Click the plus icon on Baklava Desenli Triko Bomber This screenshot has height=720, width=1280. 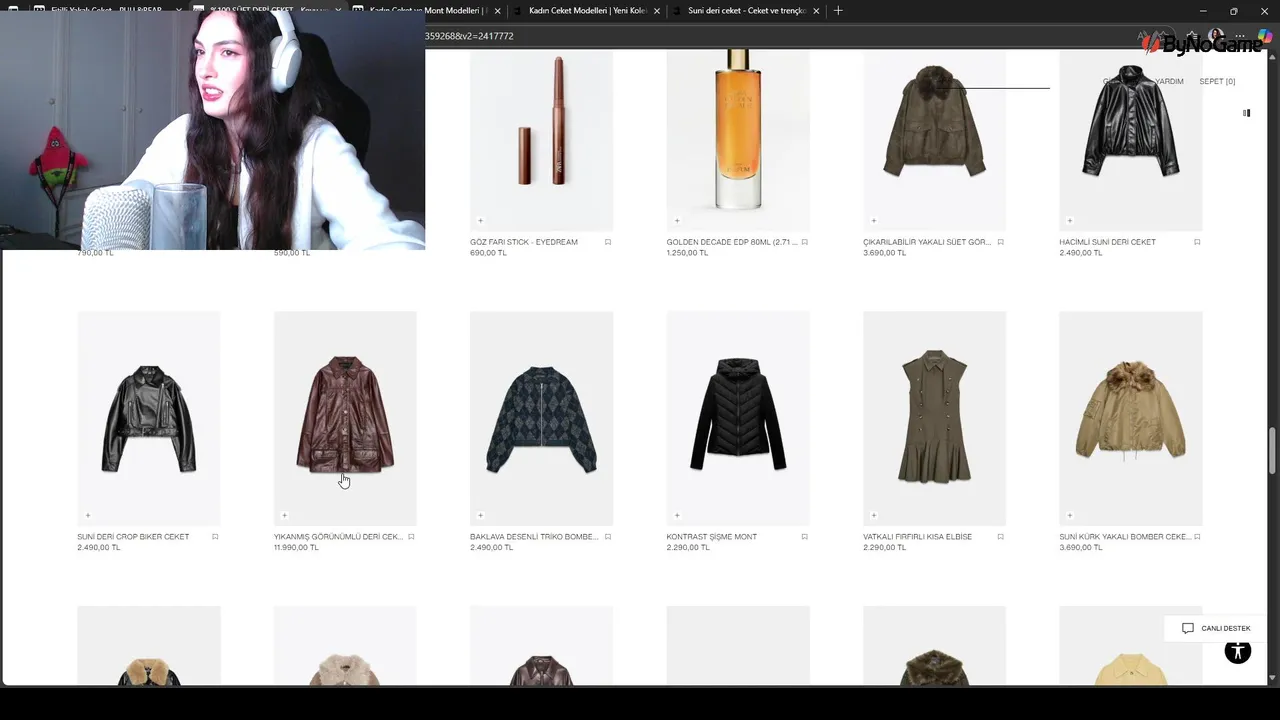(x=480, y=516)
